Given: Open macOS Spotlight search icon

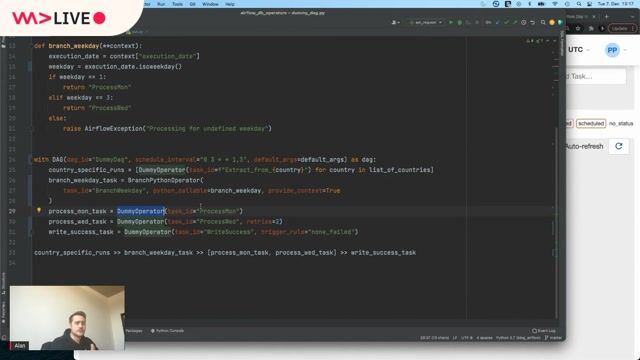Looking at the screenshot, I should pyautogui.click(x=579, y=4).
